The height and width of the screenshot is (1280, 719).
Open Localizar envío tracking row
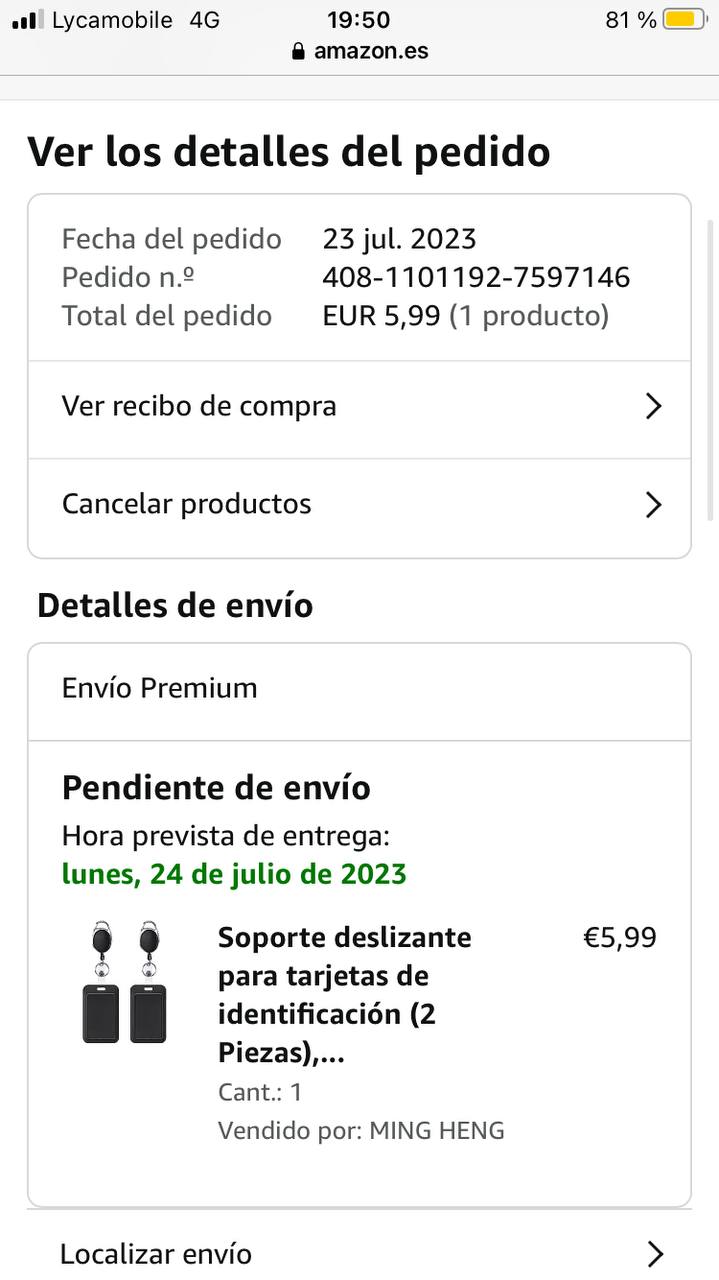click(157, 1254)
